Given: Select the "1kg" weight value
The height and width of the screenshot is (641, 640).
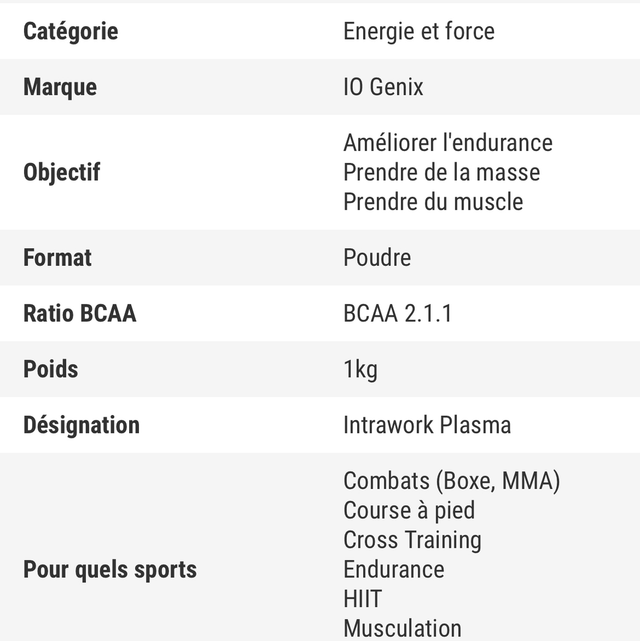Looking at the screenshot, I should point(360,369).
